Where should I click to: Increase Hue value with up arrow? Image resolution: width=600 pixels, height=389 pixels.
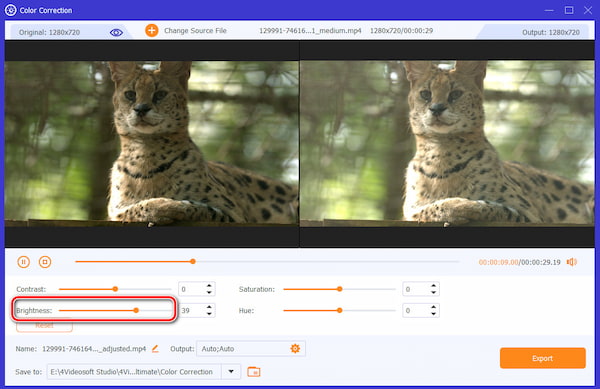(433, 307)
